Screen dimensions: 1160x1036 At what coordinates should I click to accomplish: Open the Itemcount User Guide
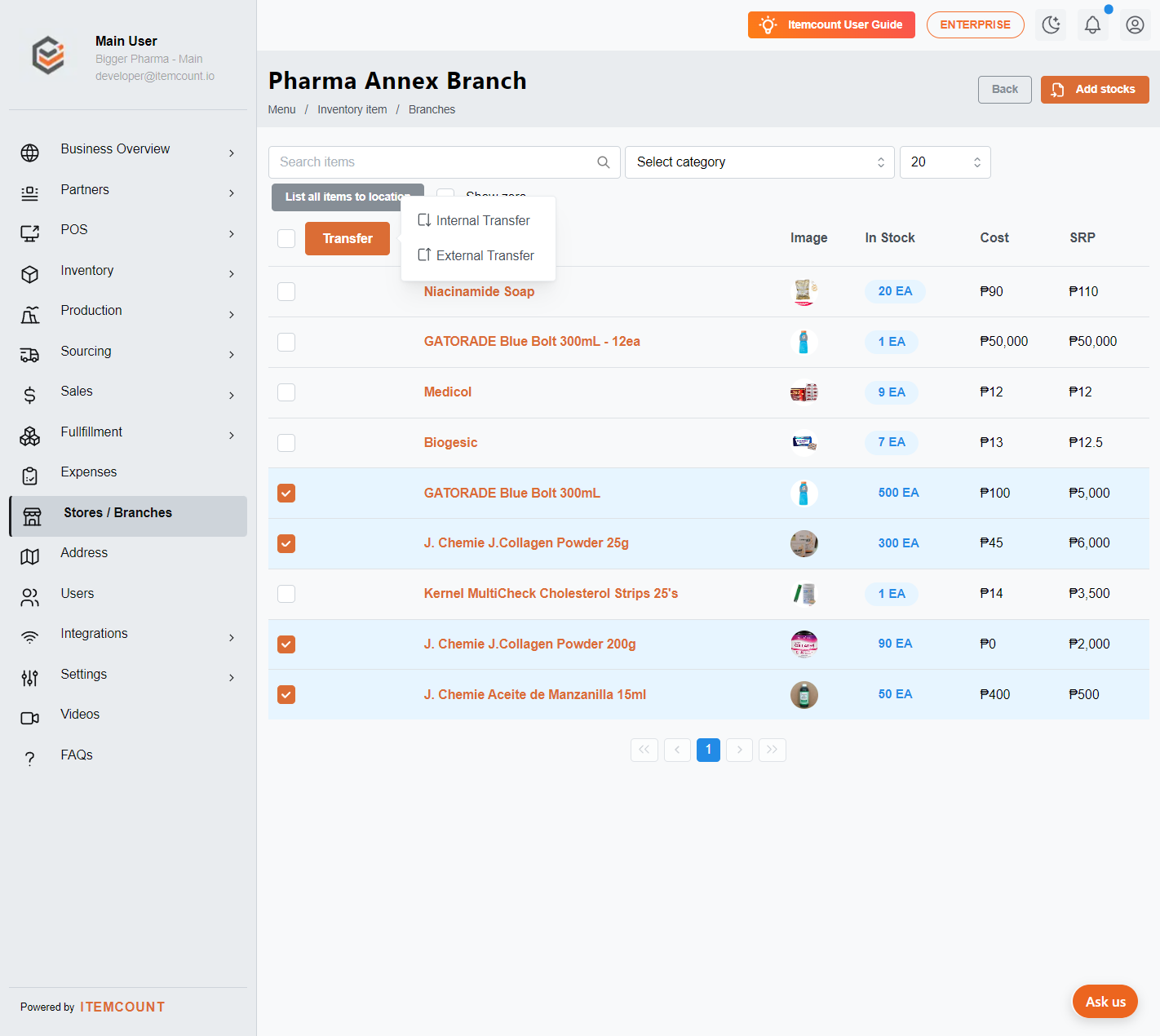click(831, 24)
